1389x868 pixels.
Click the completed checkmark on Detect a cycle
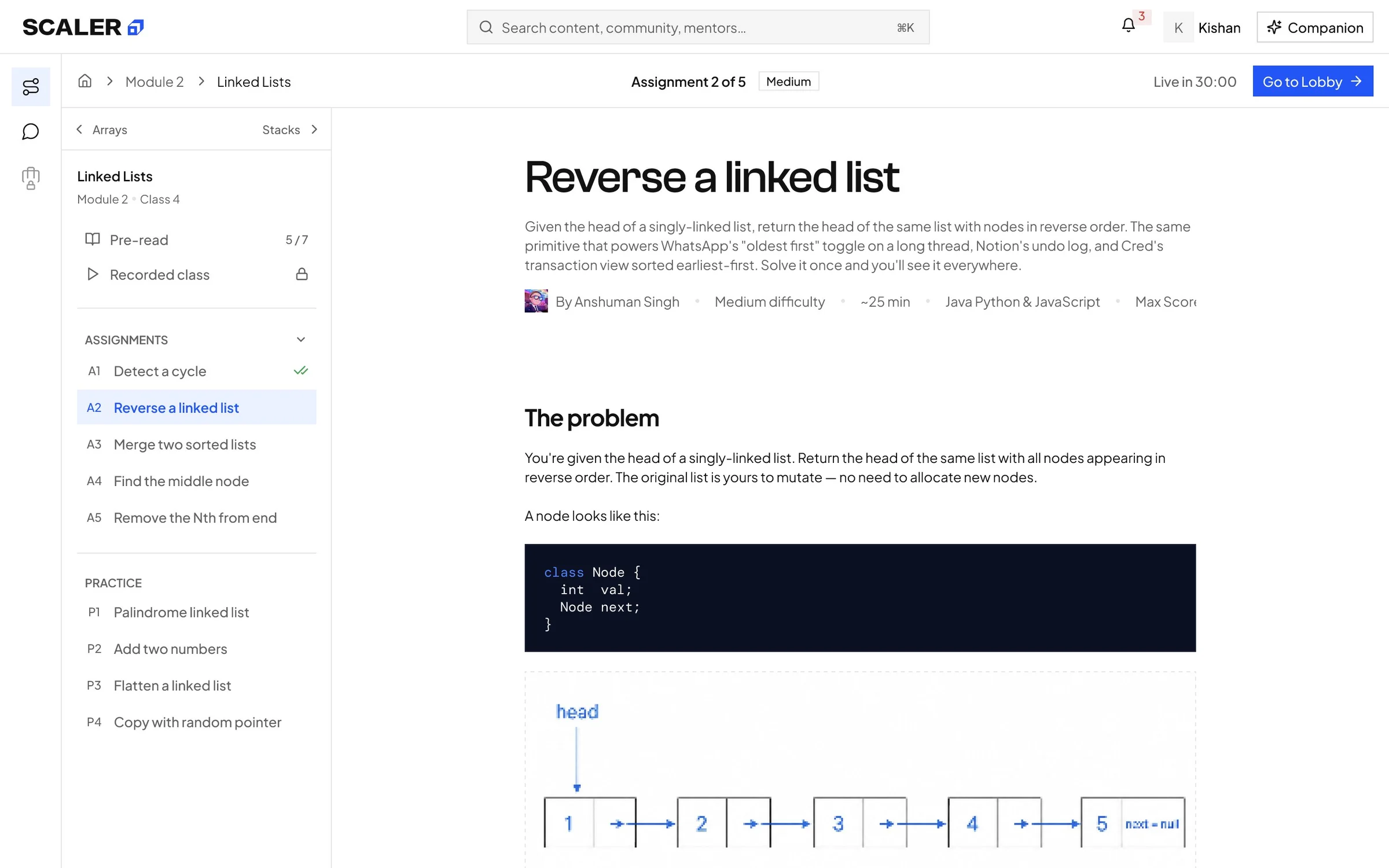(300, 371)
